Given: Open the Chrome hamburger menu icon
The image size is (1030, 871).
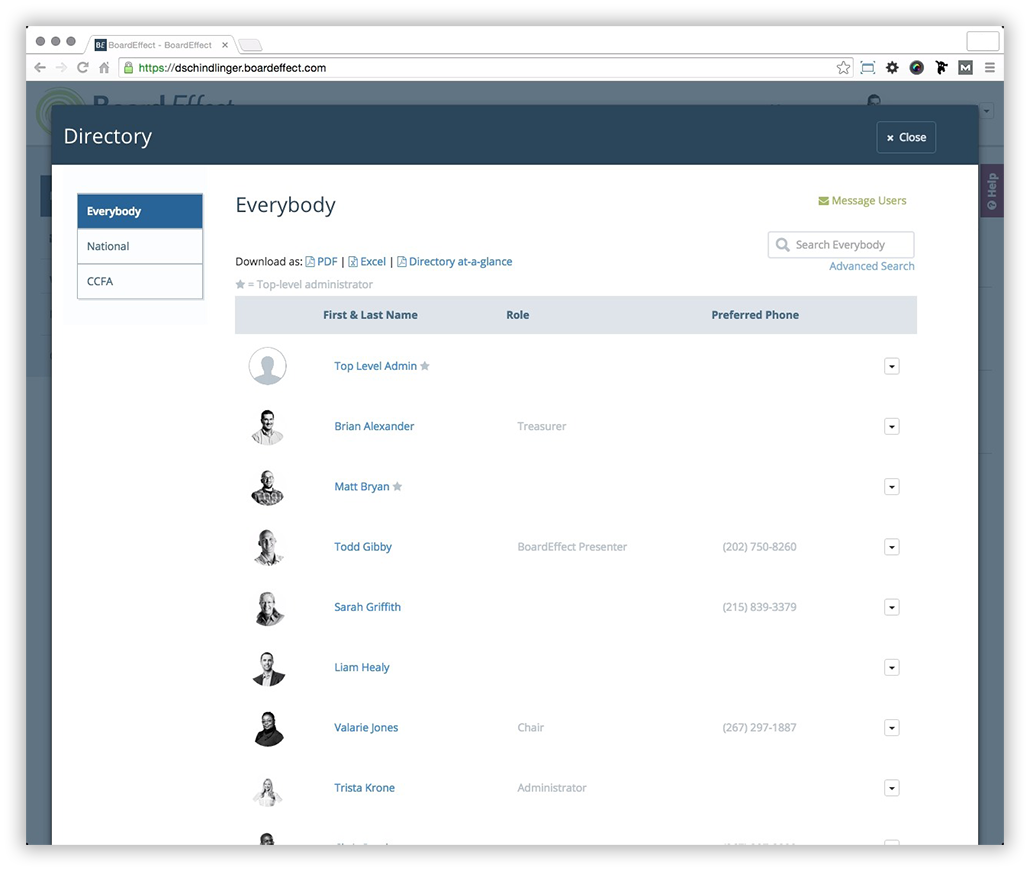Looking at the screenshot, I should (x=989, y=68).
